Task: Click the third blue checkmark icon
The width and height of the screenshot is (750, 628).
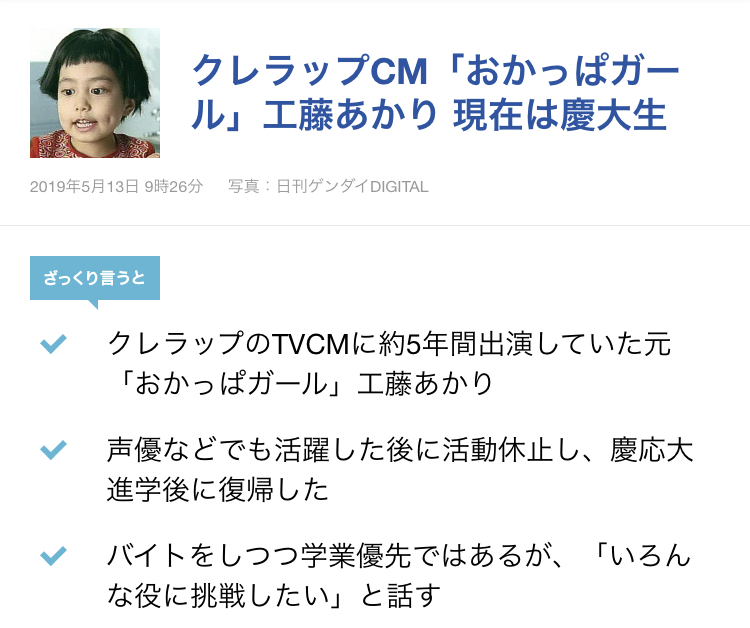Action: coord(53,556)
